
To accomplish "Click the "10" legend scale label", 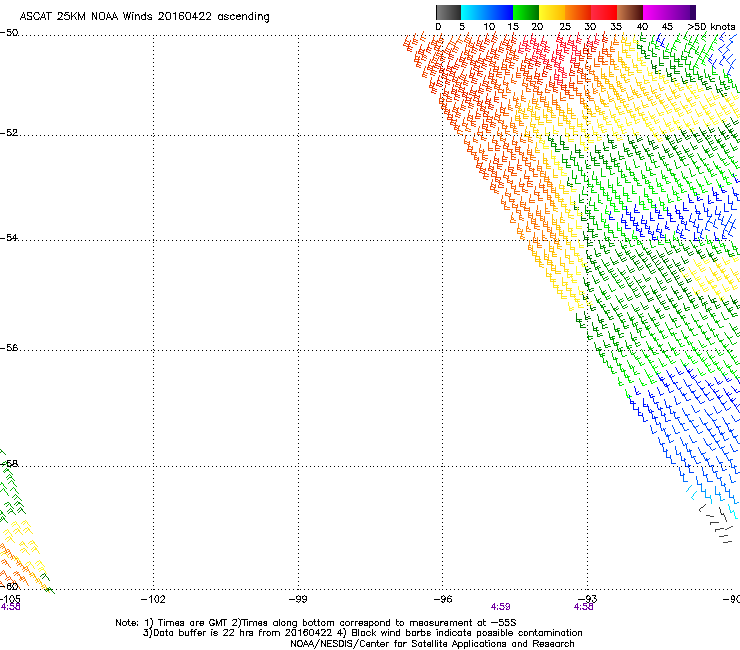I will pos(489,27).
